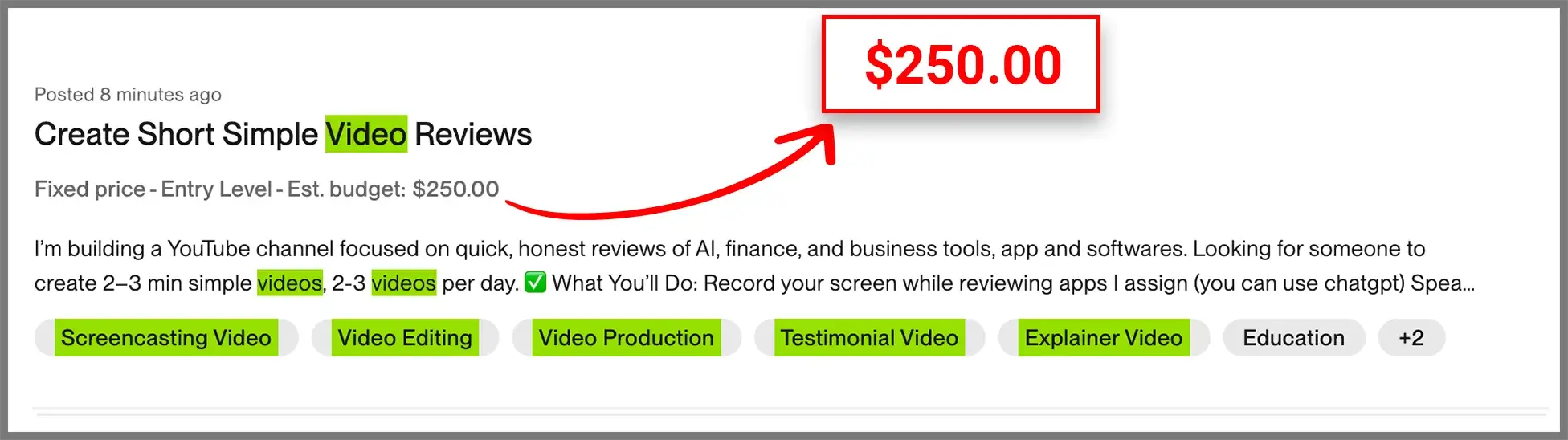Expand the +2 hidden skill tags
This screenshot has height=440, width=1568.
pyautogui.click(x=1411, y=338)
